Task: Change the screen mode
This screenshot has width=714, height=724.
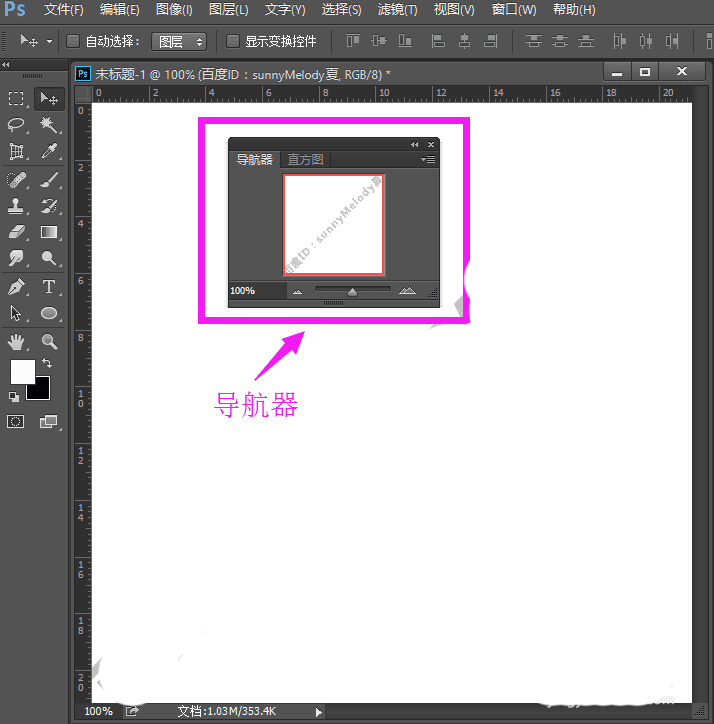Action: point(48,422)
